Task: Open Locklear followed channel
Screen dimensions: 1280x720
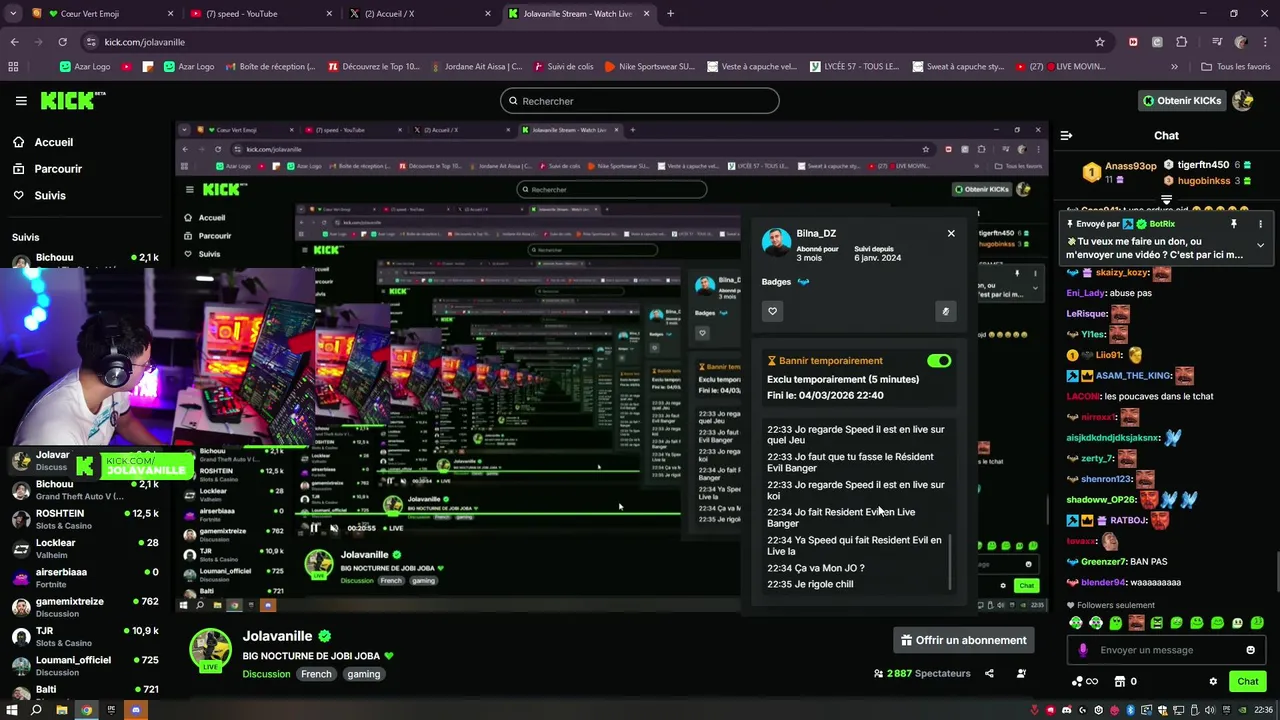Action: [85, 548]
